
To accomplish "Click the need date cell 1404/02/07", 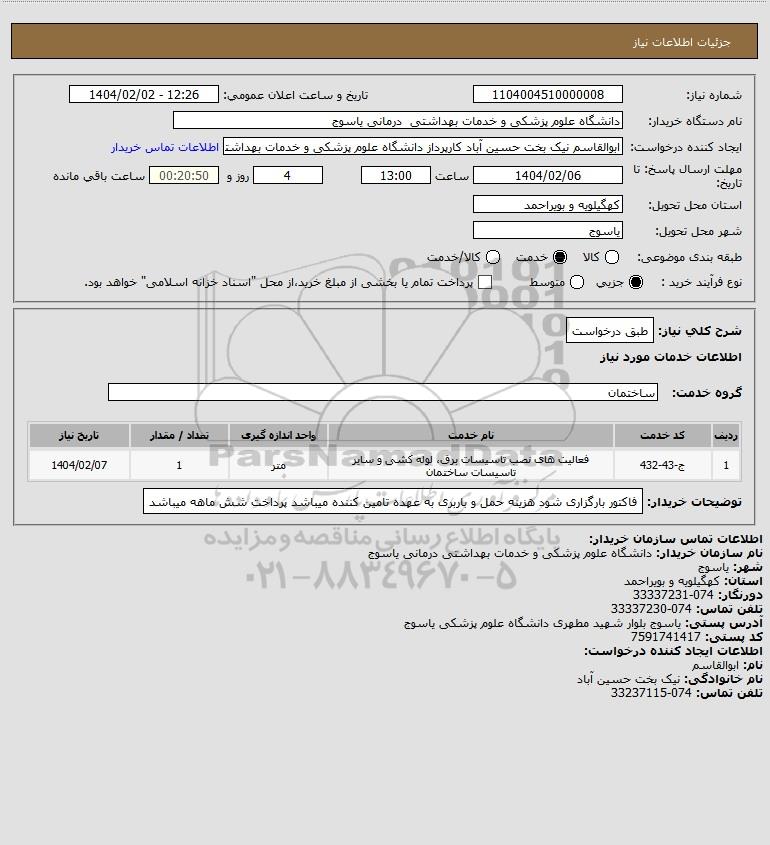I will click(79, 465).
